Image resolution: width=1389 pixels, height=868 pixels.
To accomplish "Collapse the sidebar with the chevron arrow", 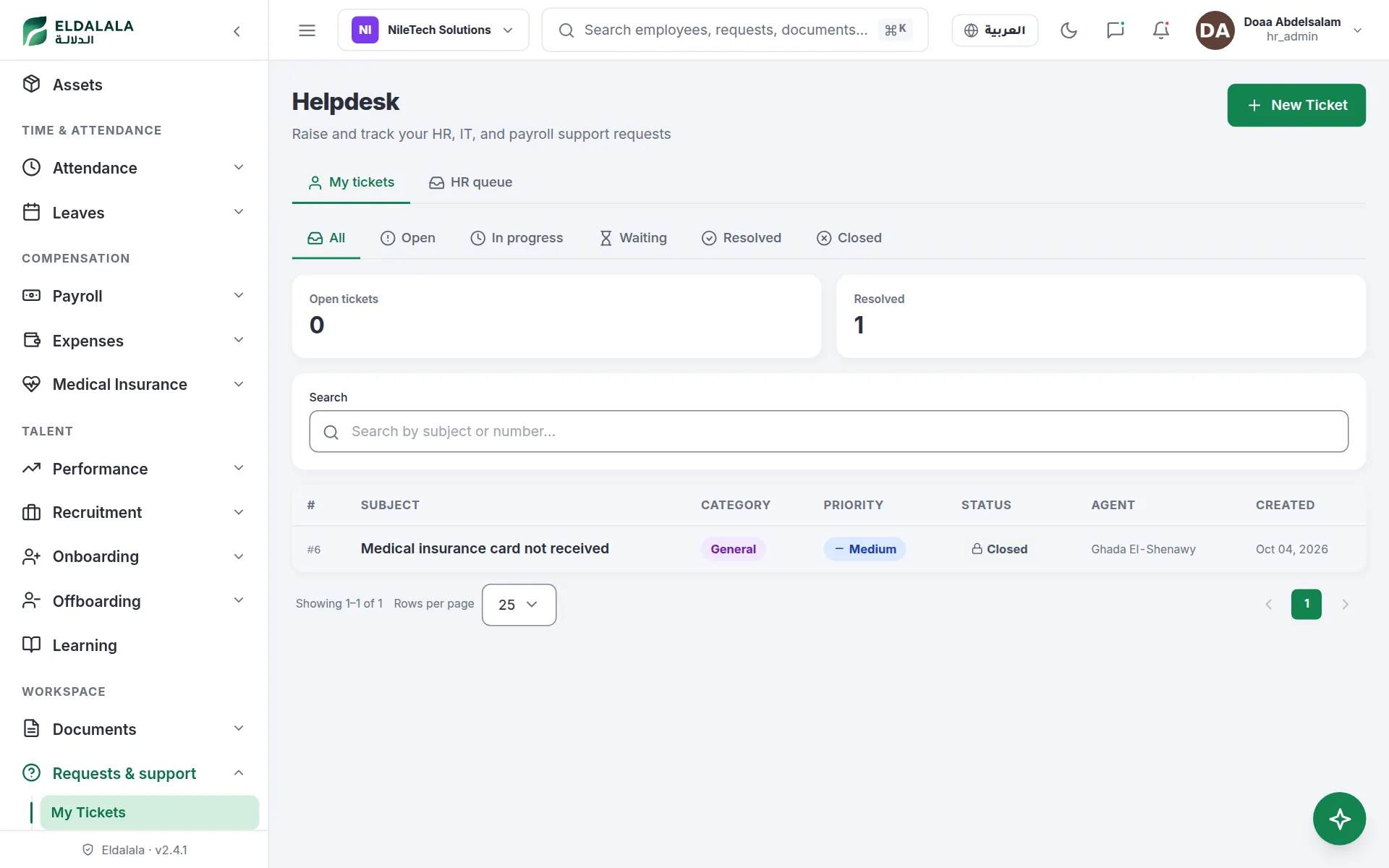I will (x=237, y=31).
